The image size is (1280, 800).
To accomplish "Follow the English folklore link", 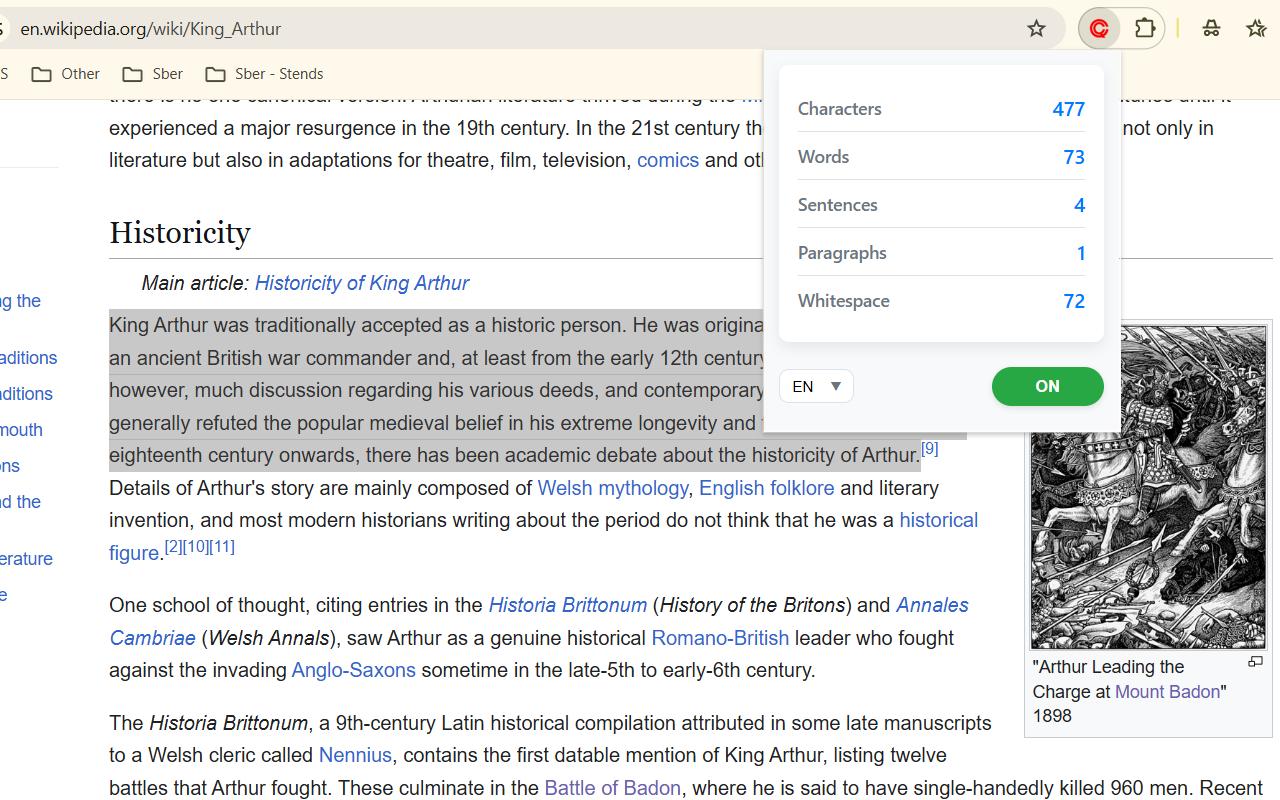I will 767,488.
